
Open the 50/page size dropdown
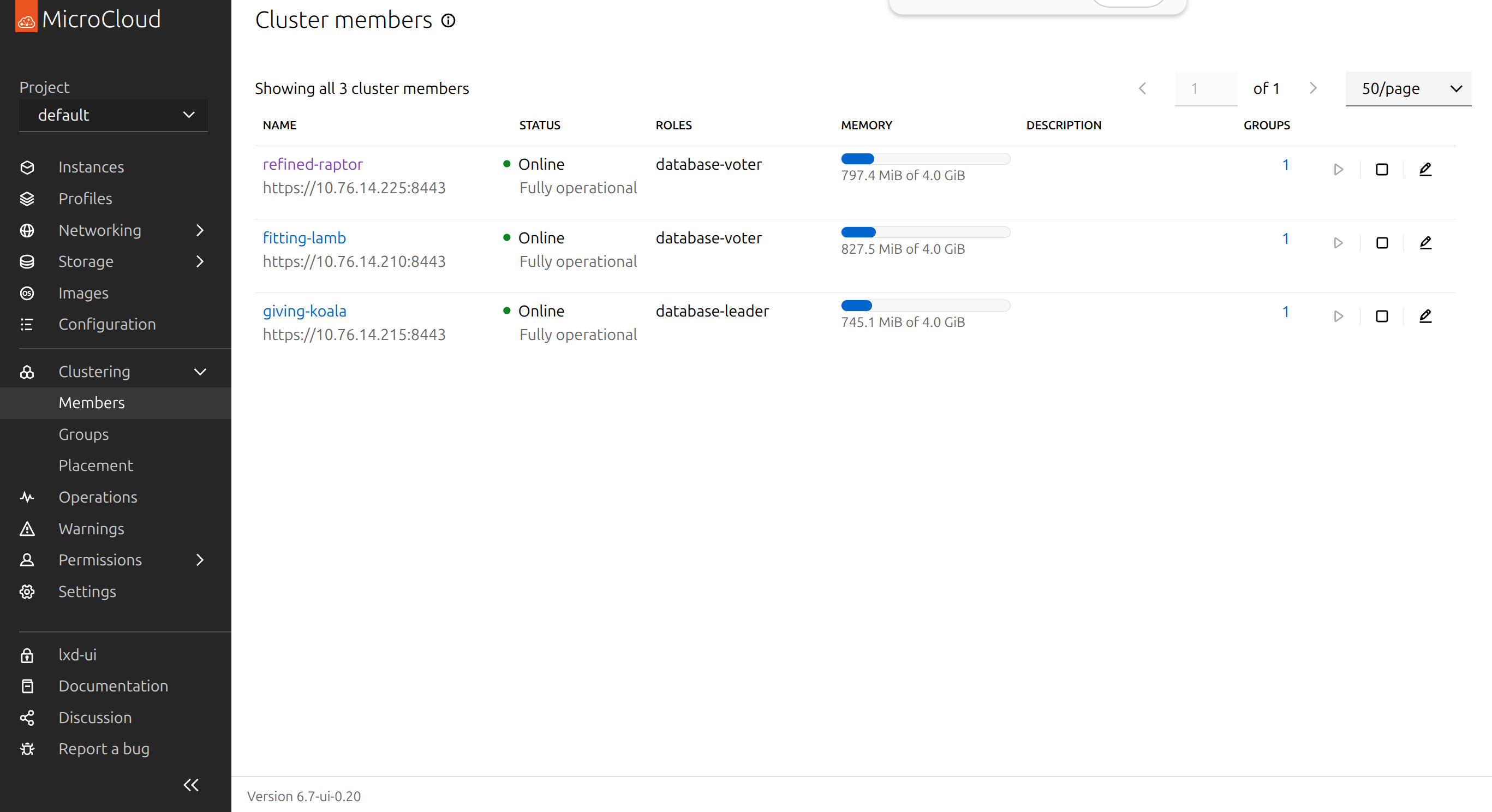pos(1407,88)
